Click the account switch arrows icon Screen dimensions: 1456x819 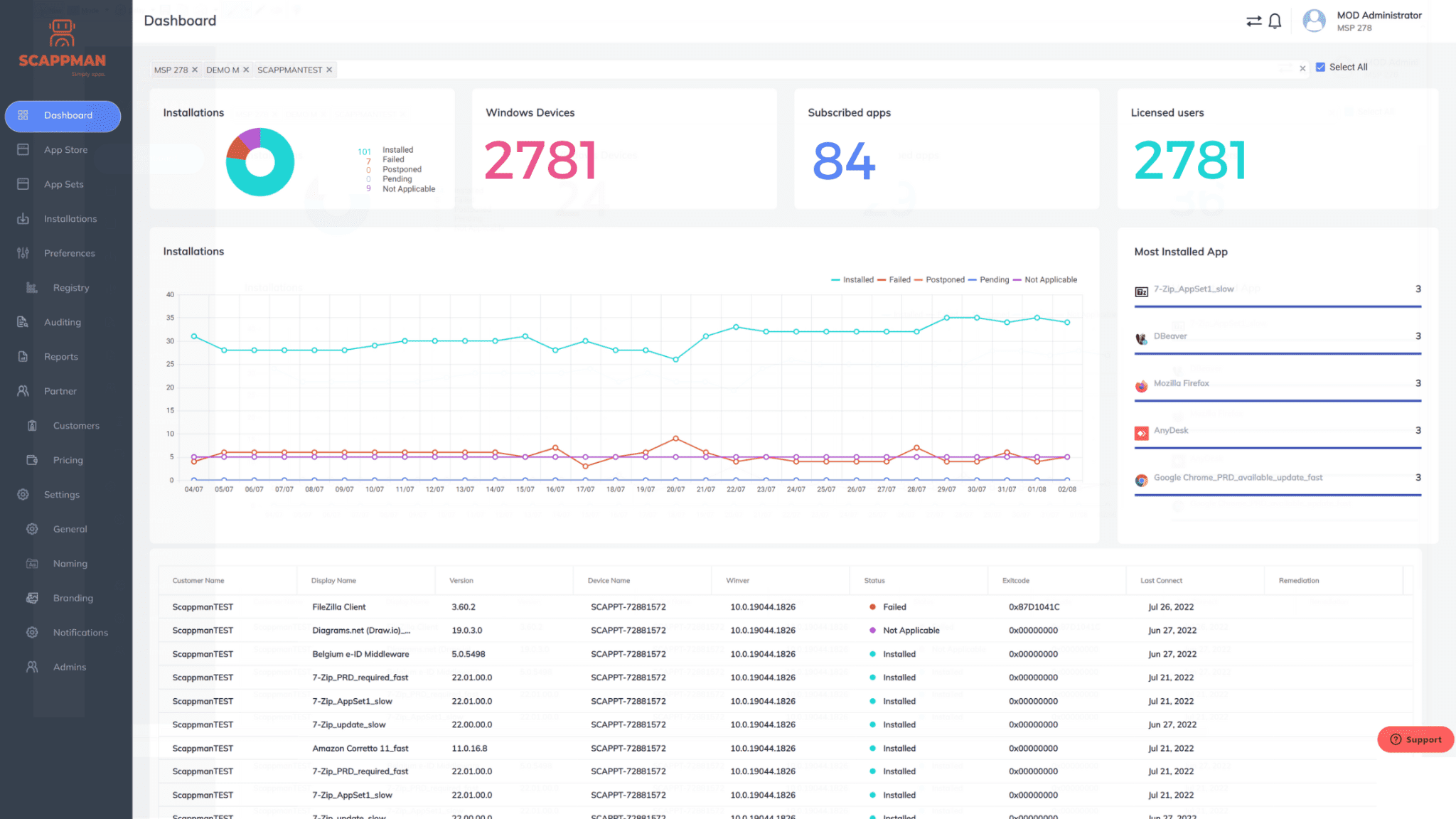(x=1253, y=21)
